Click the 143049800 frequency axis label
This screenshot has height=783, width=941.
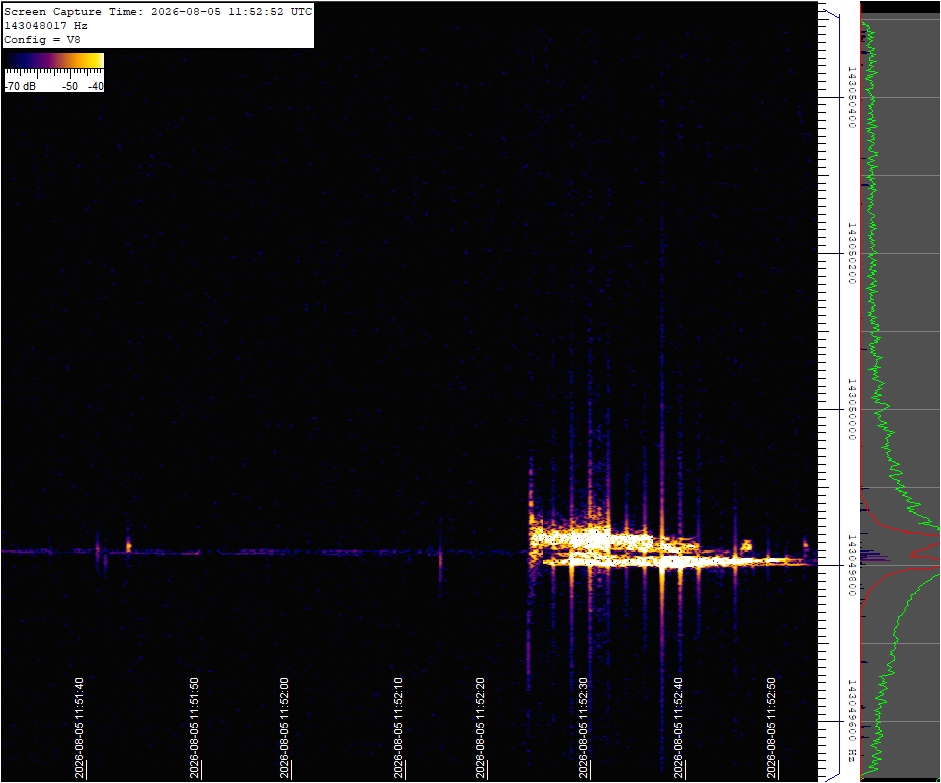(x=850, y=565)
